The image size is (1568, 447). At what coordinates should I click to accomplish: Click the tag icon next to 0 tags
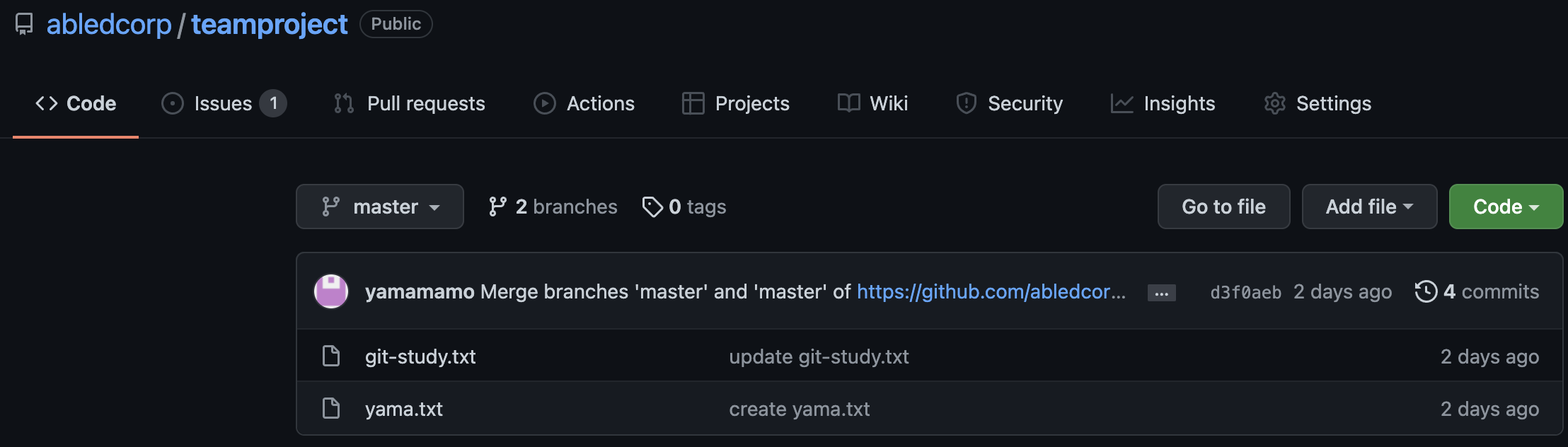tap(652, 207)
